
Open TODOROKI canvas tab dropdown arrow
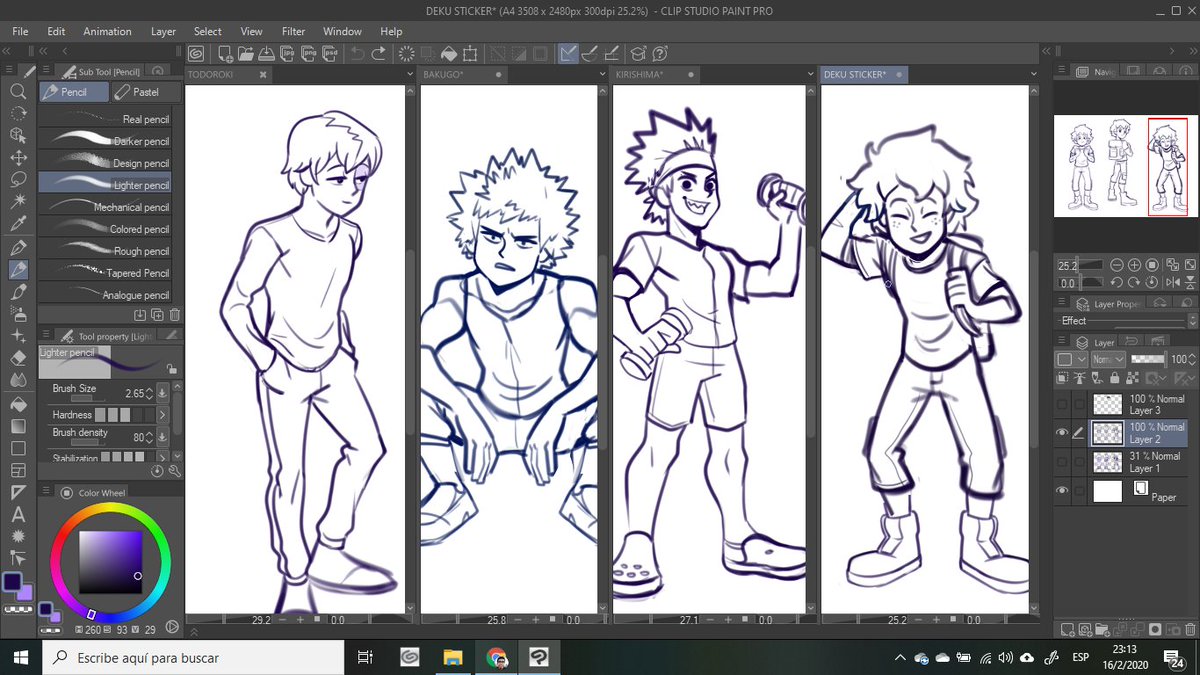pos(410,75)
